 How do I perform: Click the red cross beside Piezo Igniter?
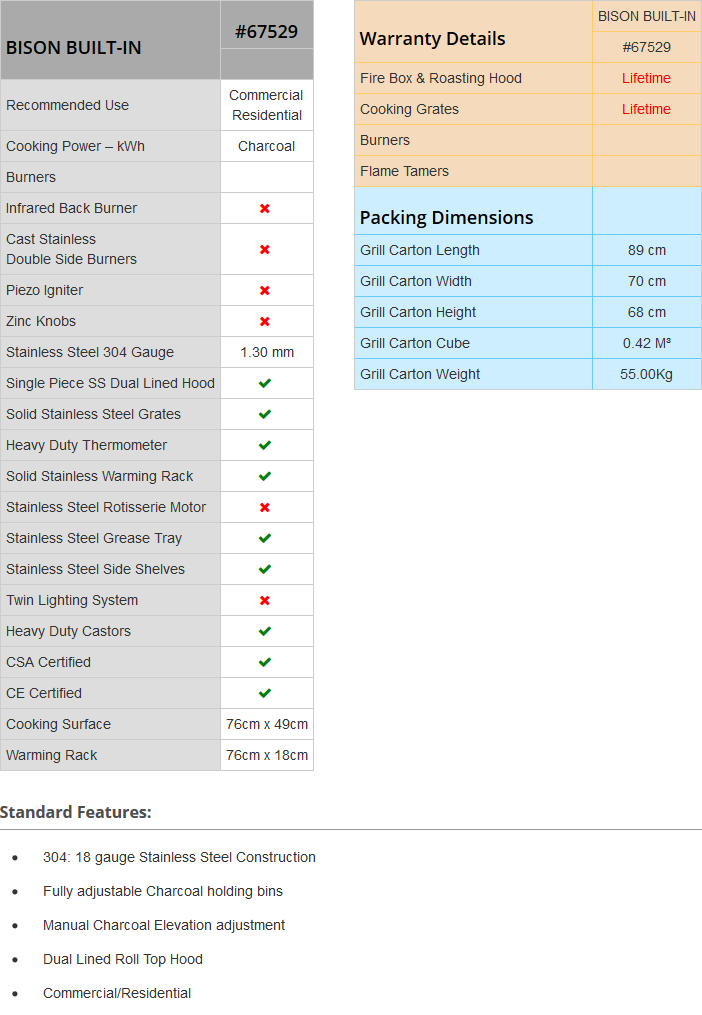pyautogui.click(x=264, y=291)
